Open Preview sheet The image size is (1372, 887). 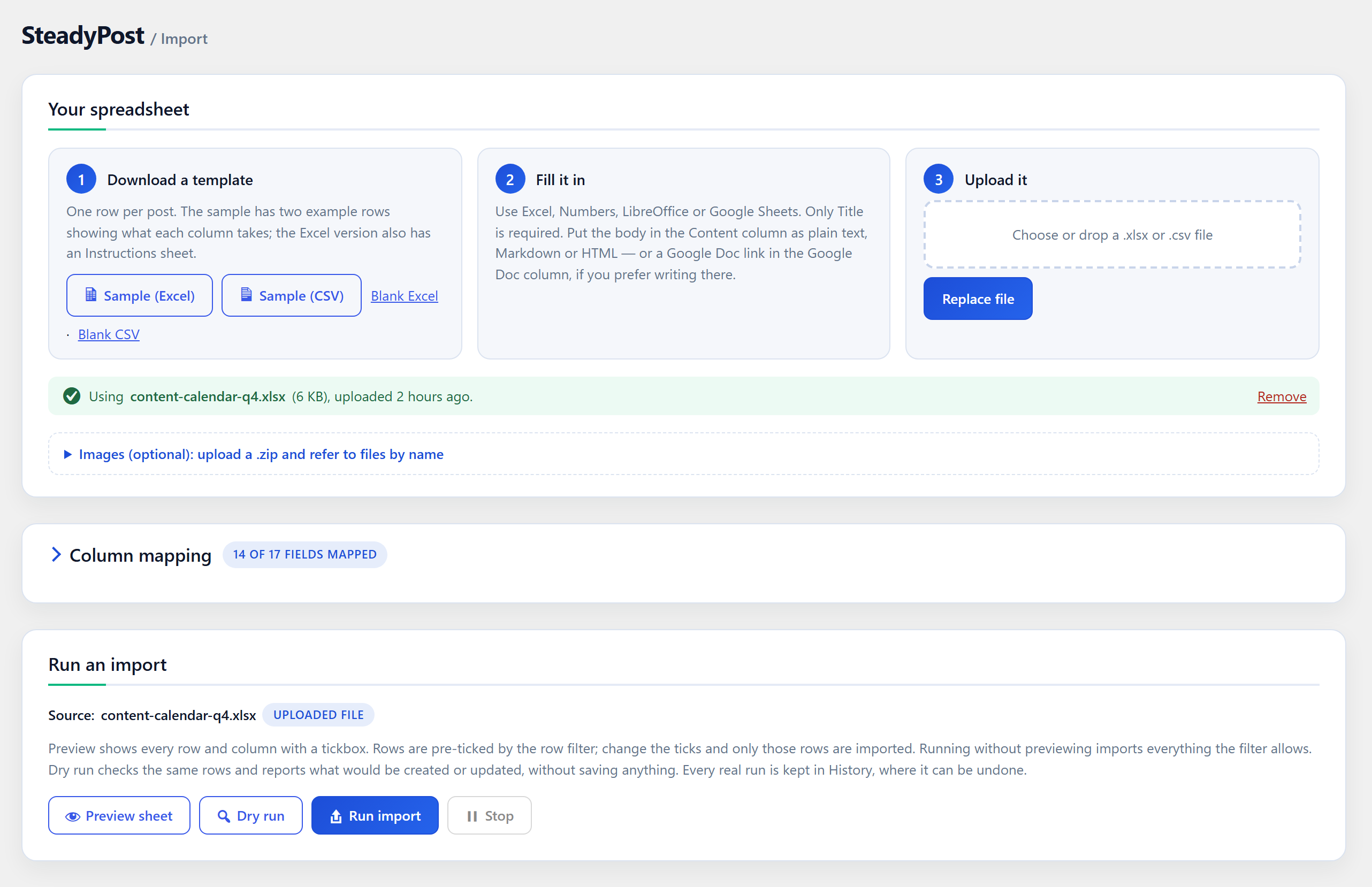click(x=119, y=815)
